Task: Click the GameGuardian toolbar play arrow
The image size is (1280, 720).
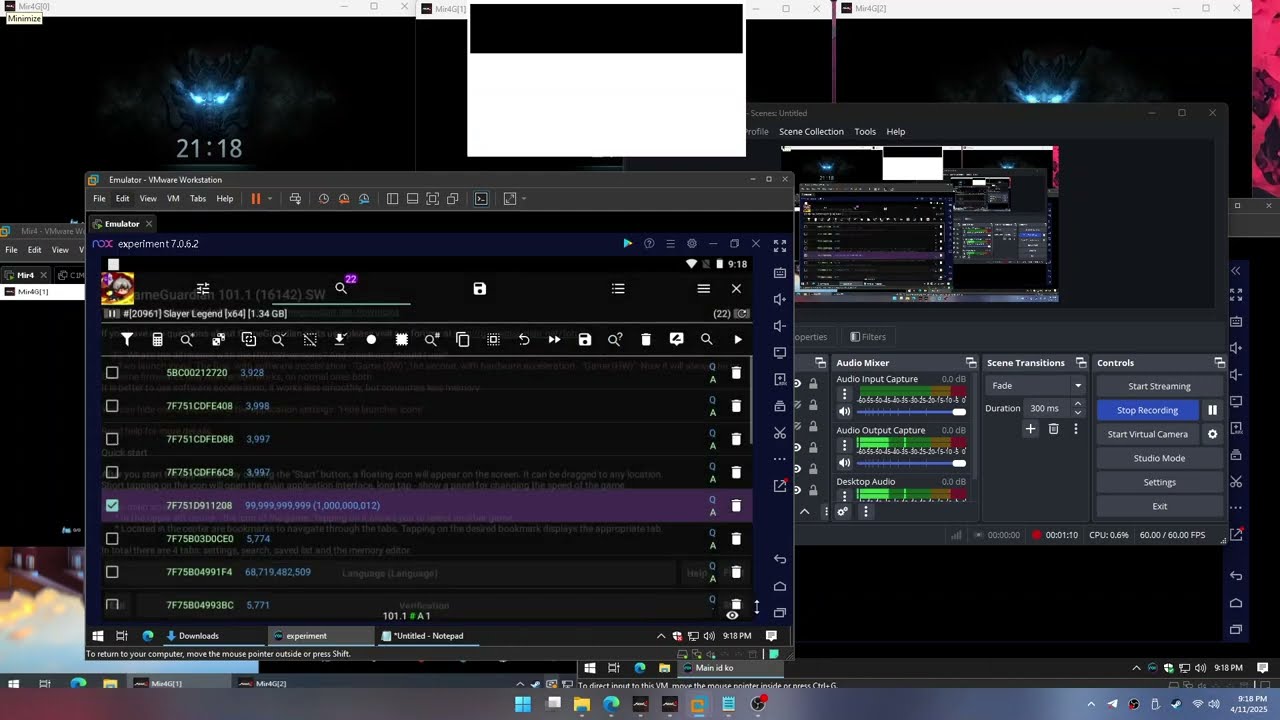Action: [x=738, y=340]
